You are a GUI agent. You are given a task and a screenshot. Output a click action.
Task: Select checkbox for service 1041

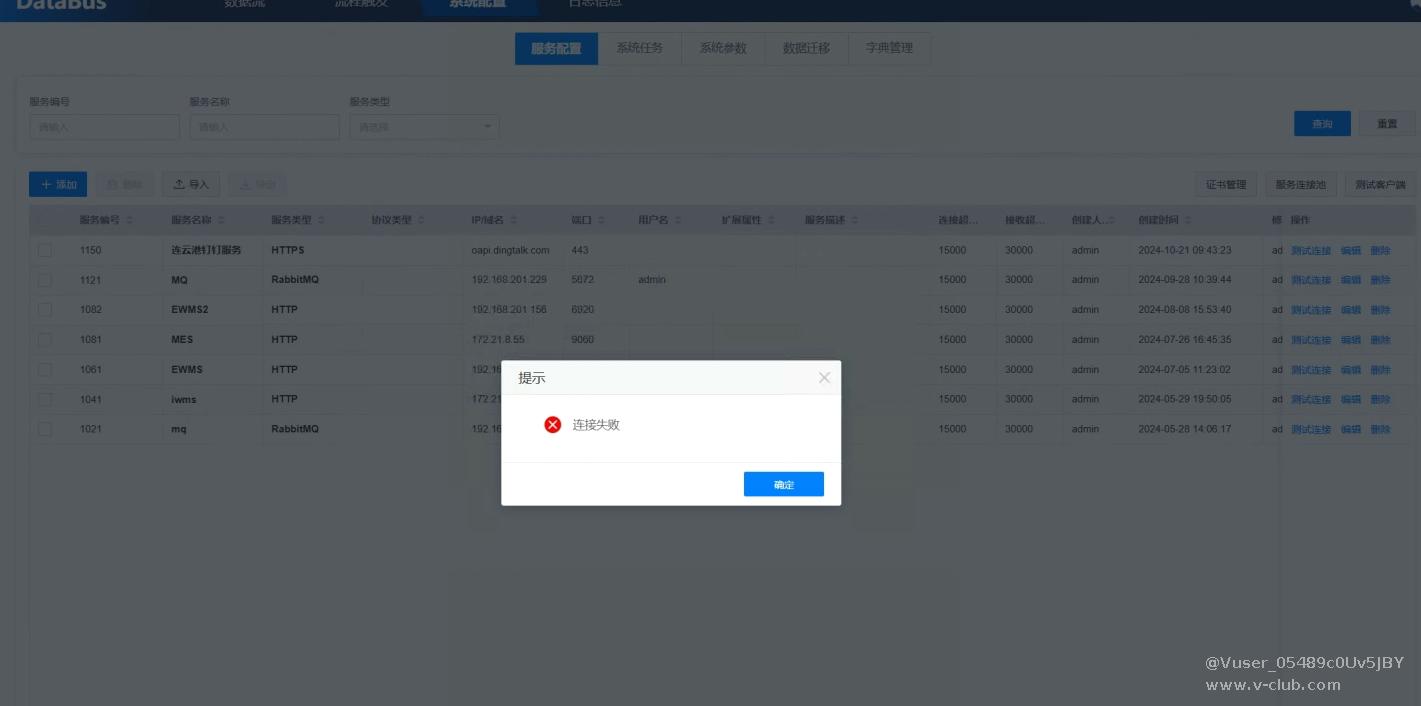45,399
